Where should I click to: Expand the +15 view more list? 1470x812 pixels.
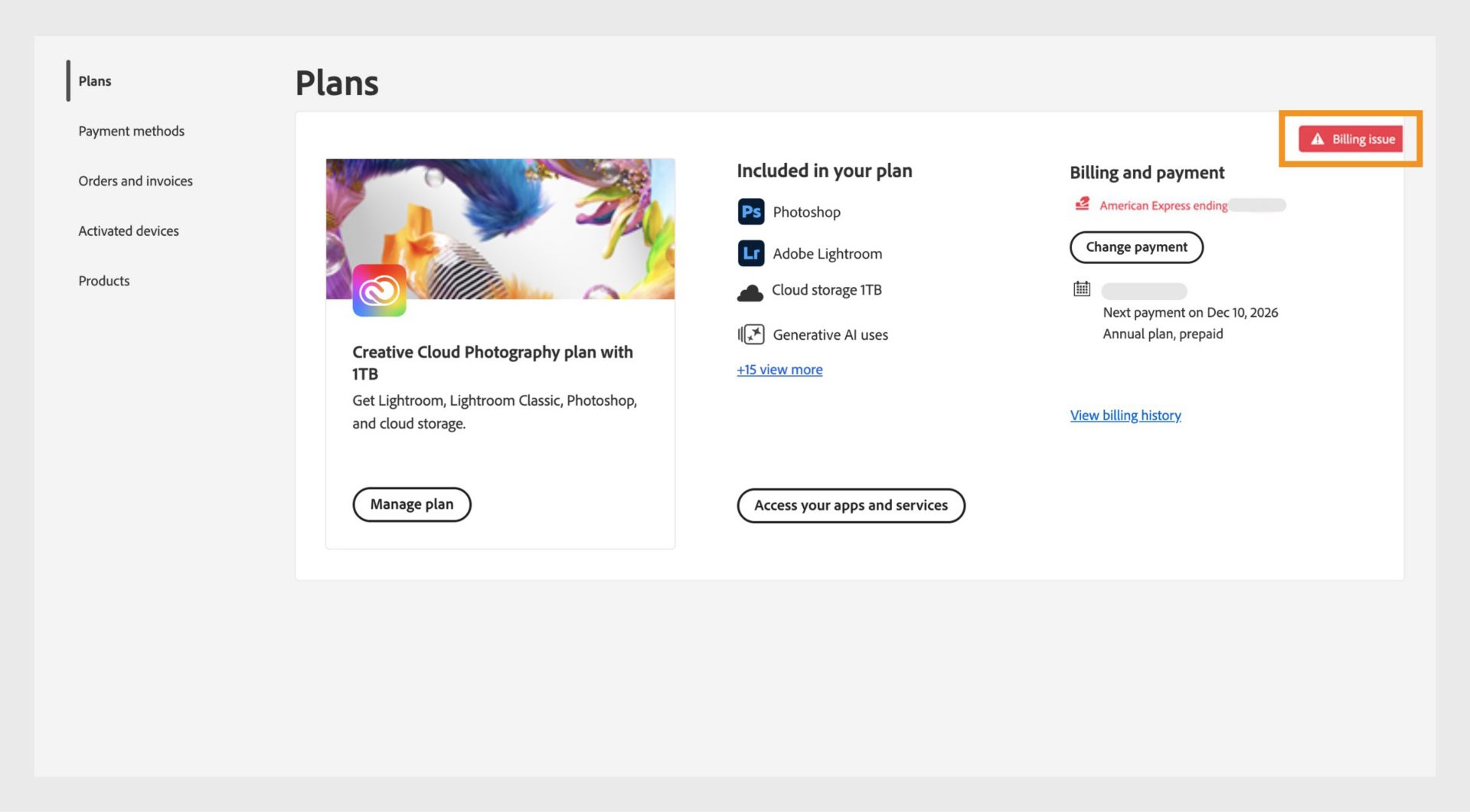pos(779,370)
